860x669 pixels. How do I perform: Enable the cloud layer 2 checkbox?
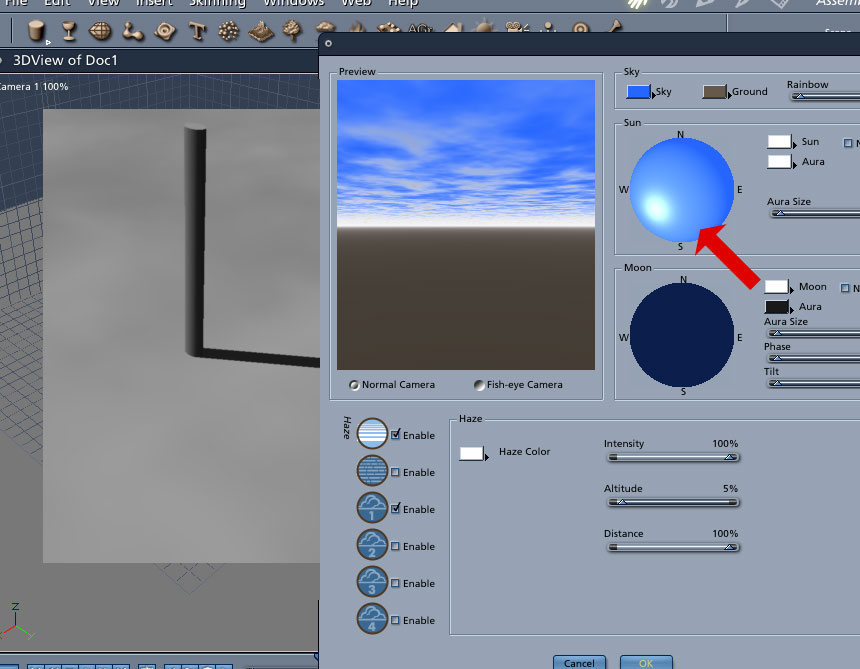pos(395,546)
